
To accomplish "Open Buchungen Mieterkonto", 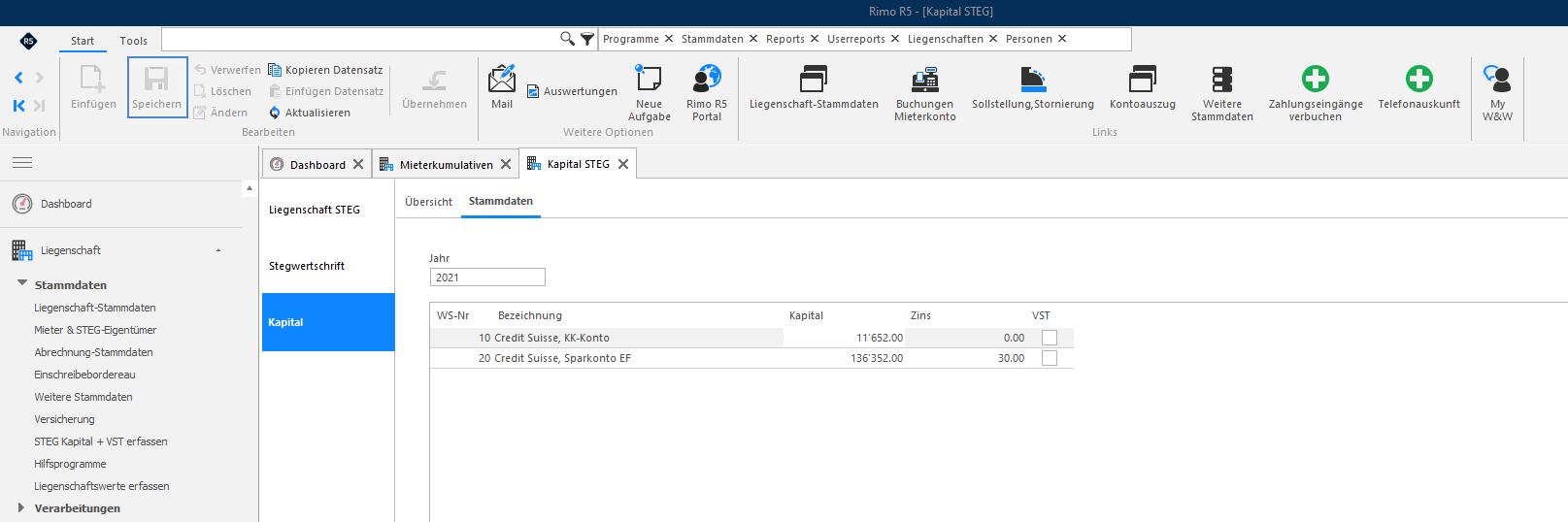I will coord(925,92).
